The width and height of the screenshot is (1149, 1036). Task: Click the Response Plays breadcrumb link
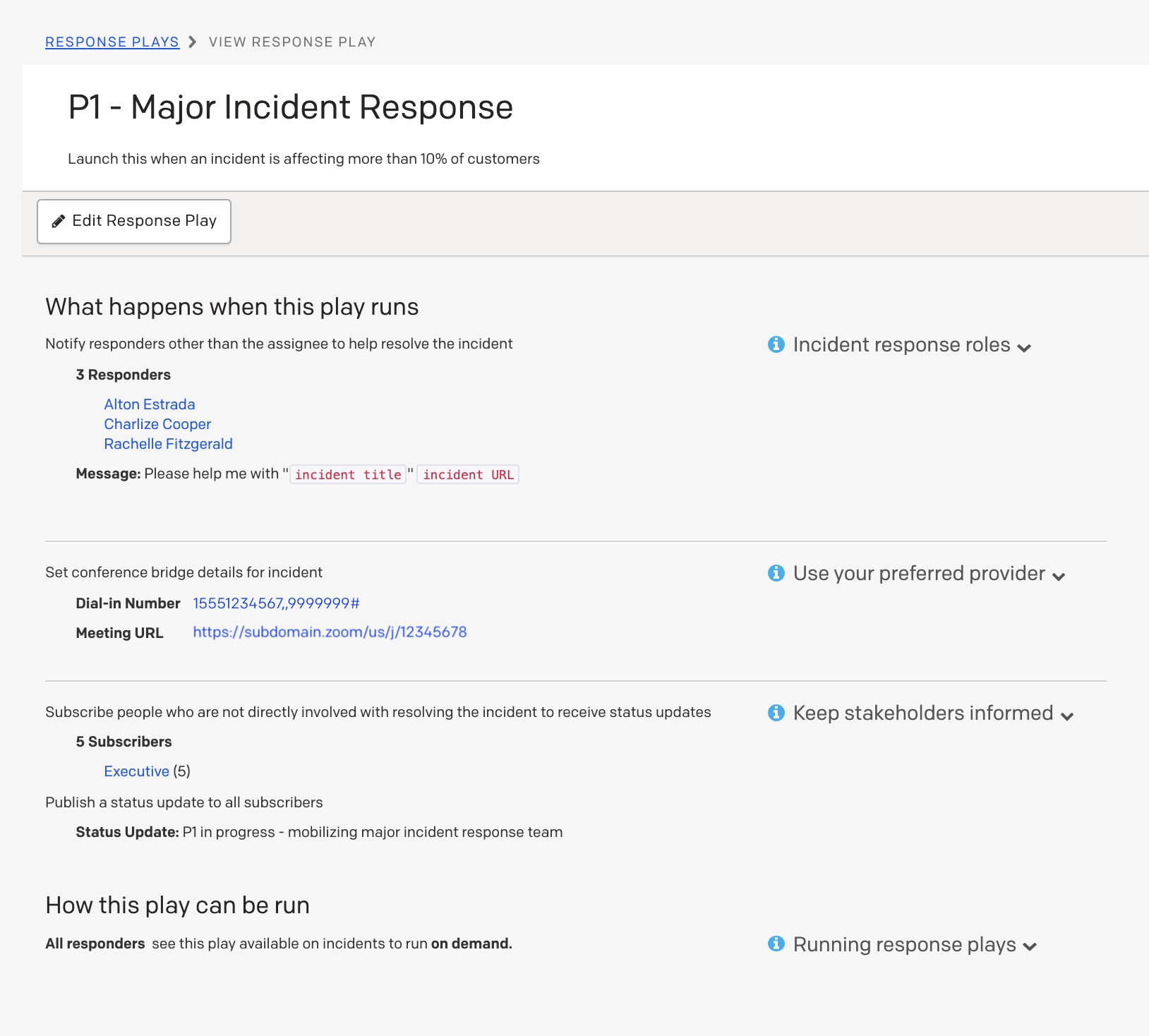tap(112, 42)
